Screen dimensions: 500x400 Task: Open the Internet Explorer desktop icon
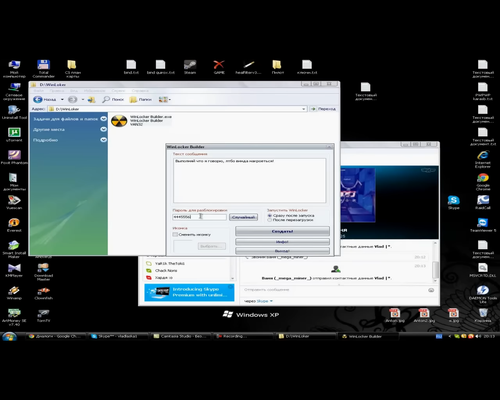click(483, 159)
